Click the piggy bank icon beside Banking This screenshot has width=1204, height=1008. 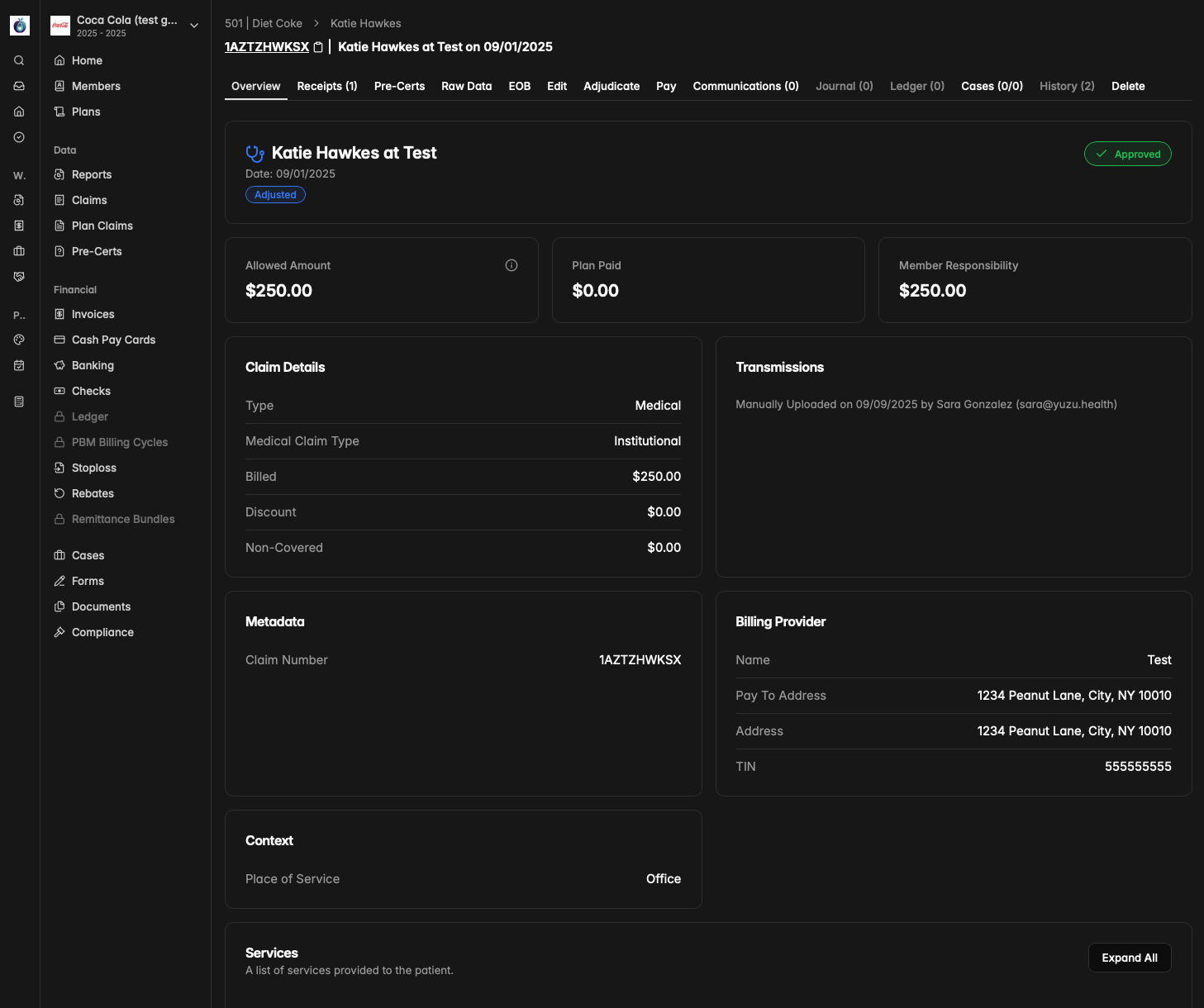click(59, 365)
